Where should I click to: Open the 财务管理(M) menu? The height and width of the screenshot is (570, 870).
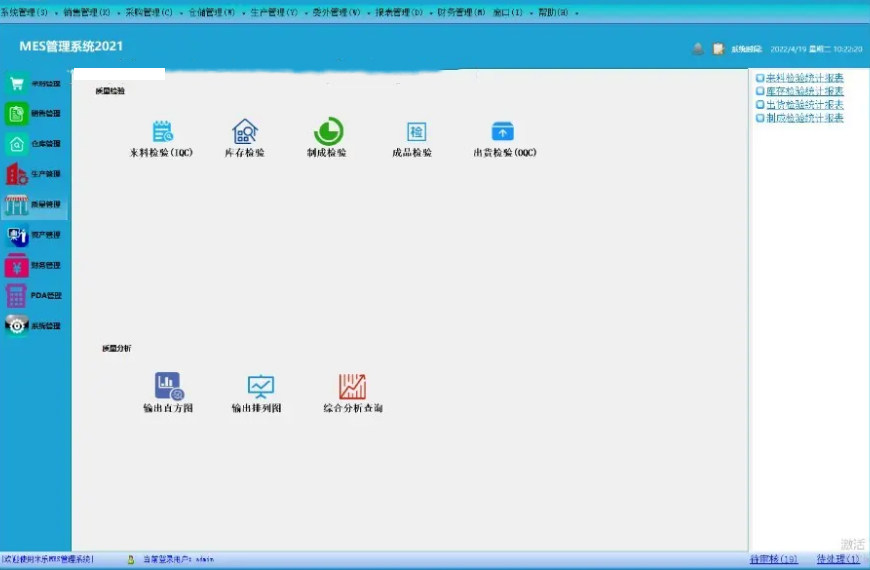point(461,12)
